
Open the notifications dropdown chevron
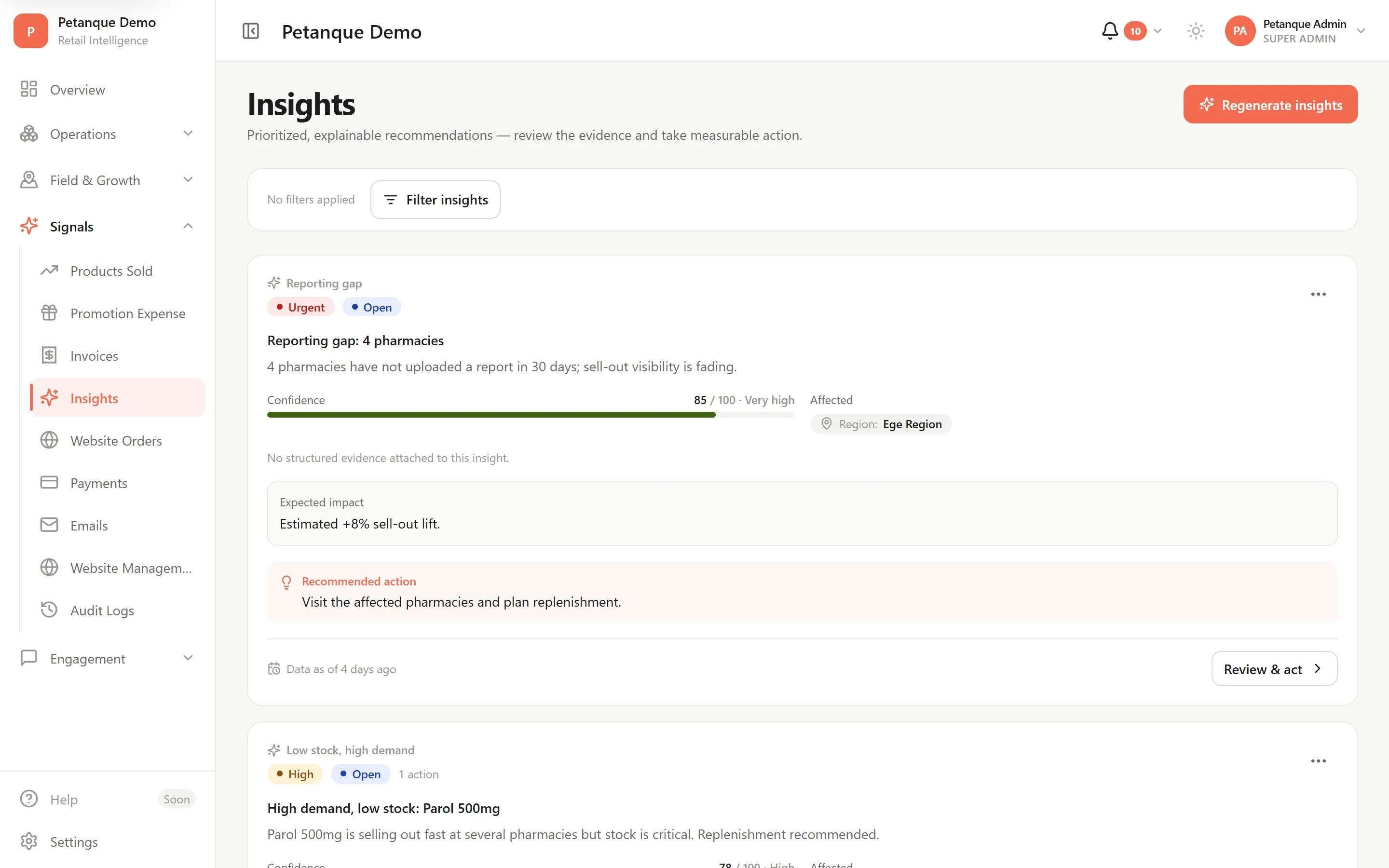coord(1157,31)
